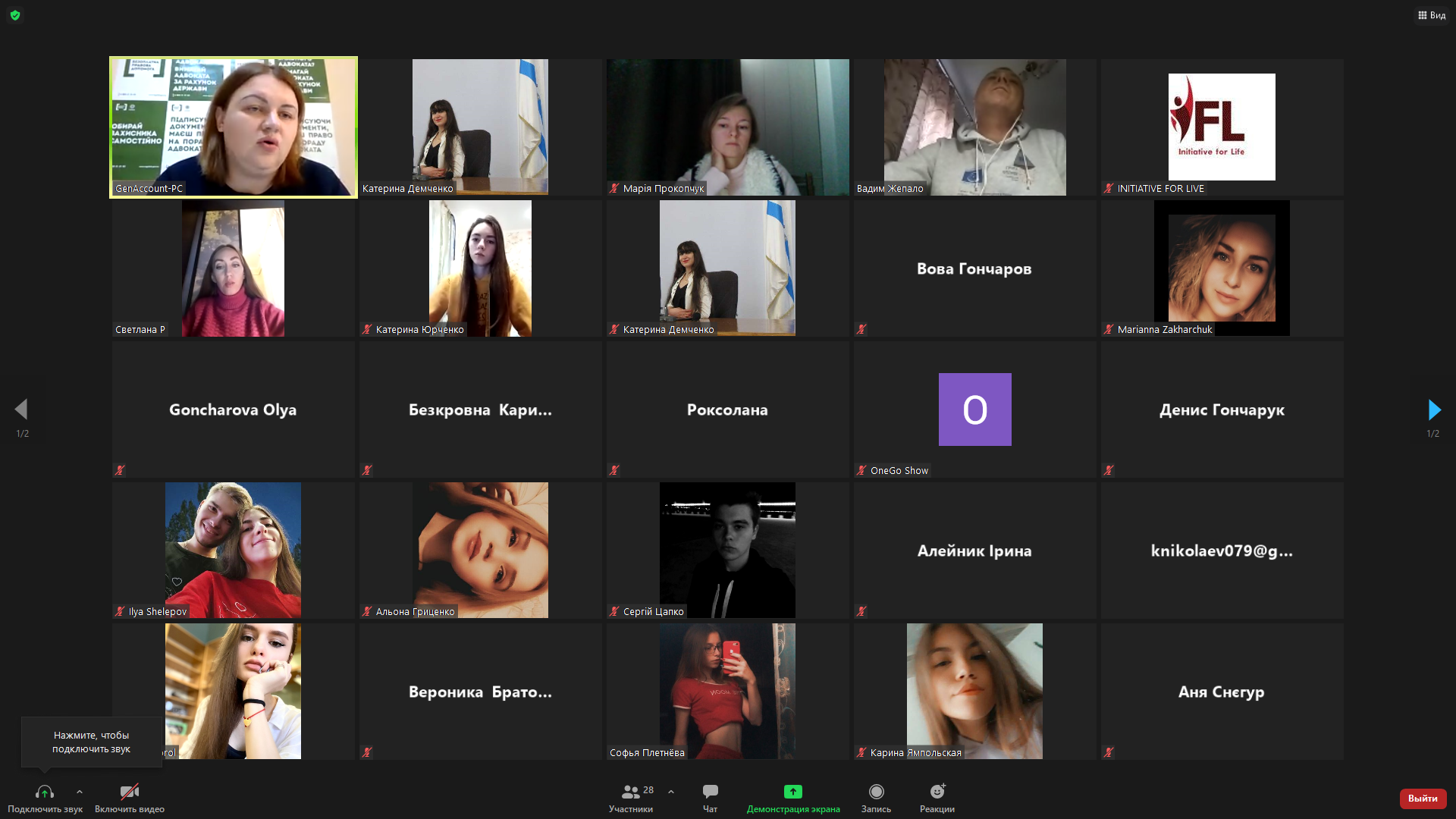Connect audio via Подключить звук headphone icon
Screen dimensions: 1456x819
45,792
